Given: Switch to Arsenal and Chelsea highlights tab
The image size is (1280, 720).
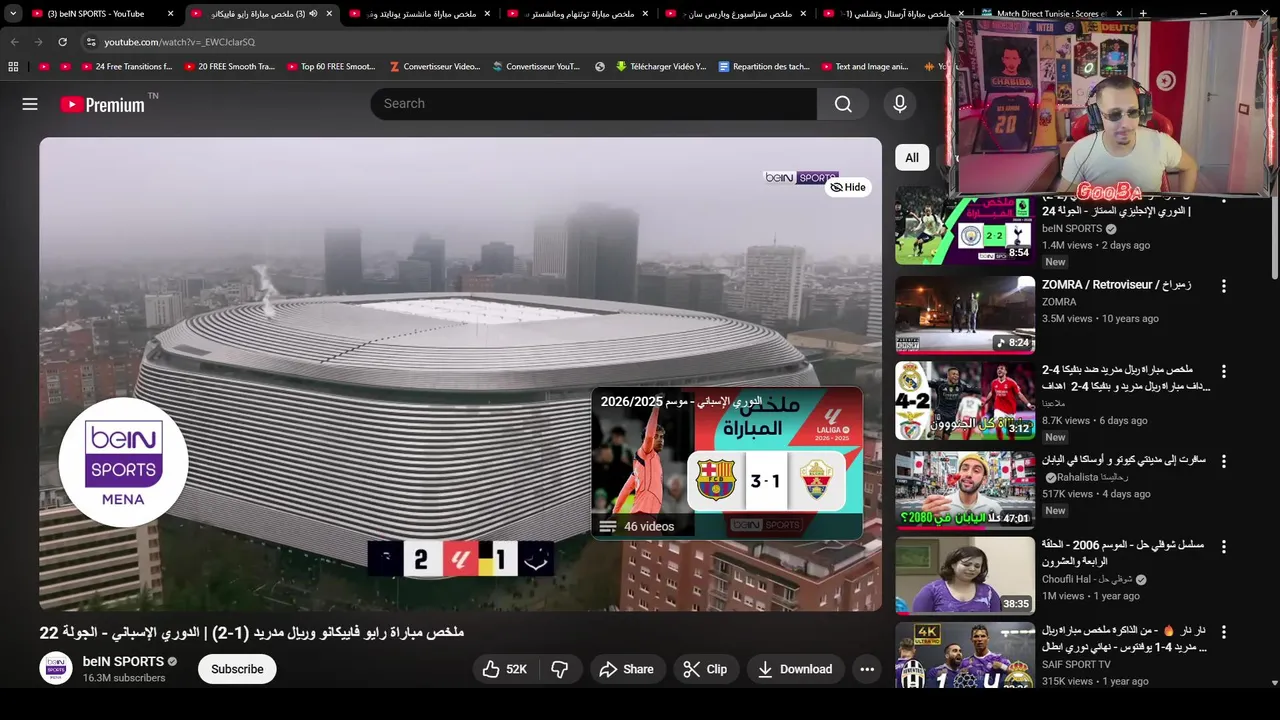Looking at the screenshot, I should [894, 14].
